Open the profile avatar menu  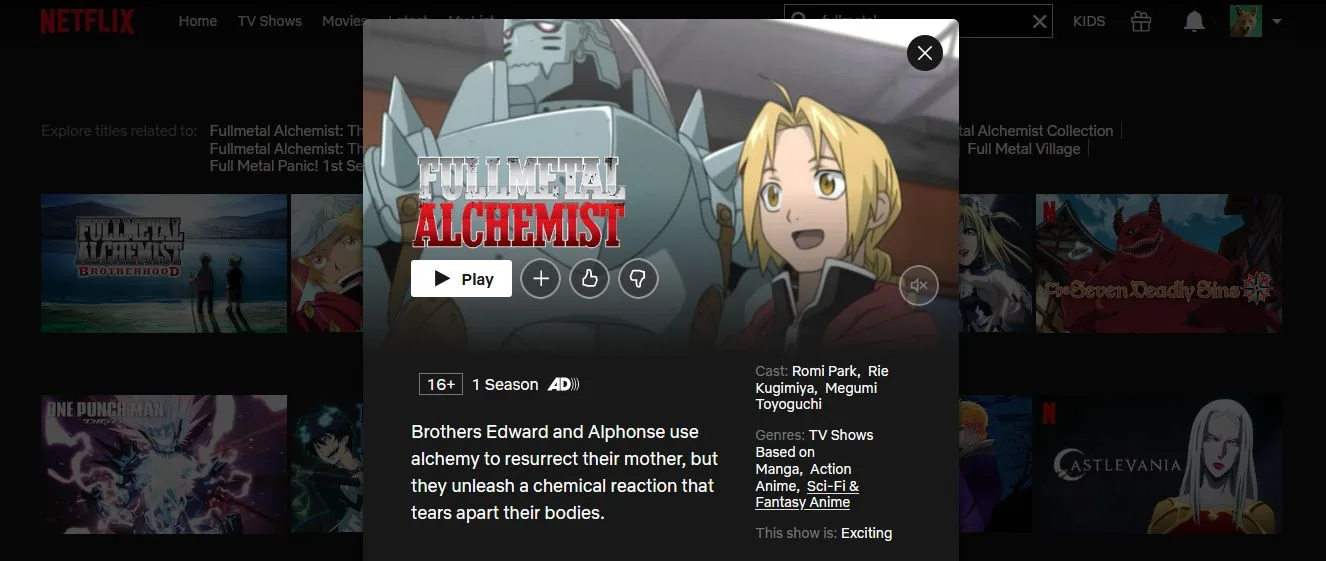(x=1246, y=21)
